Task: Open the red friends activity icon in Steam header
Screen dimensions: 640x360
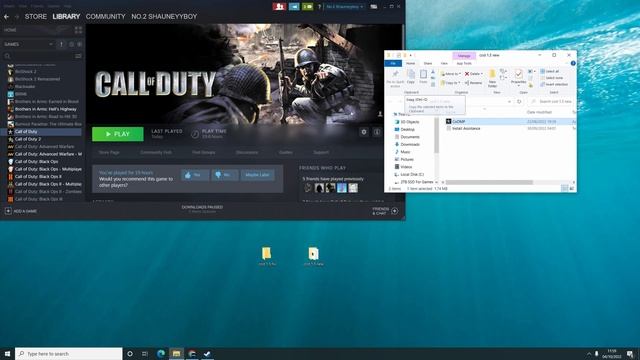Action: 279,7
